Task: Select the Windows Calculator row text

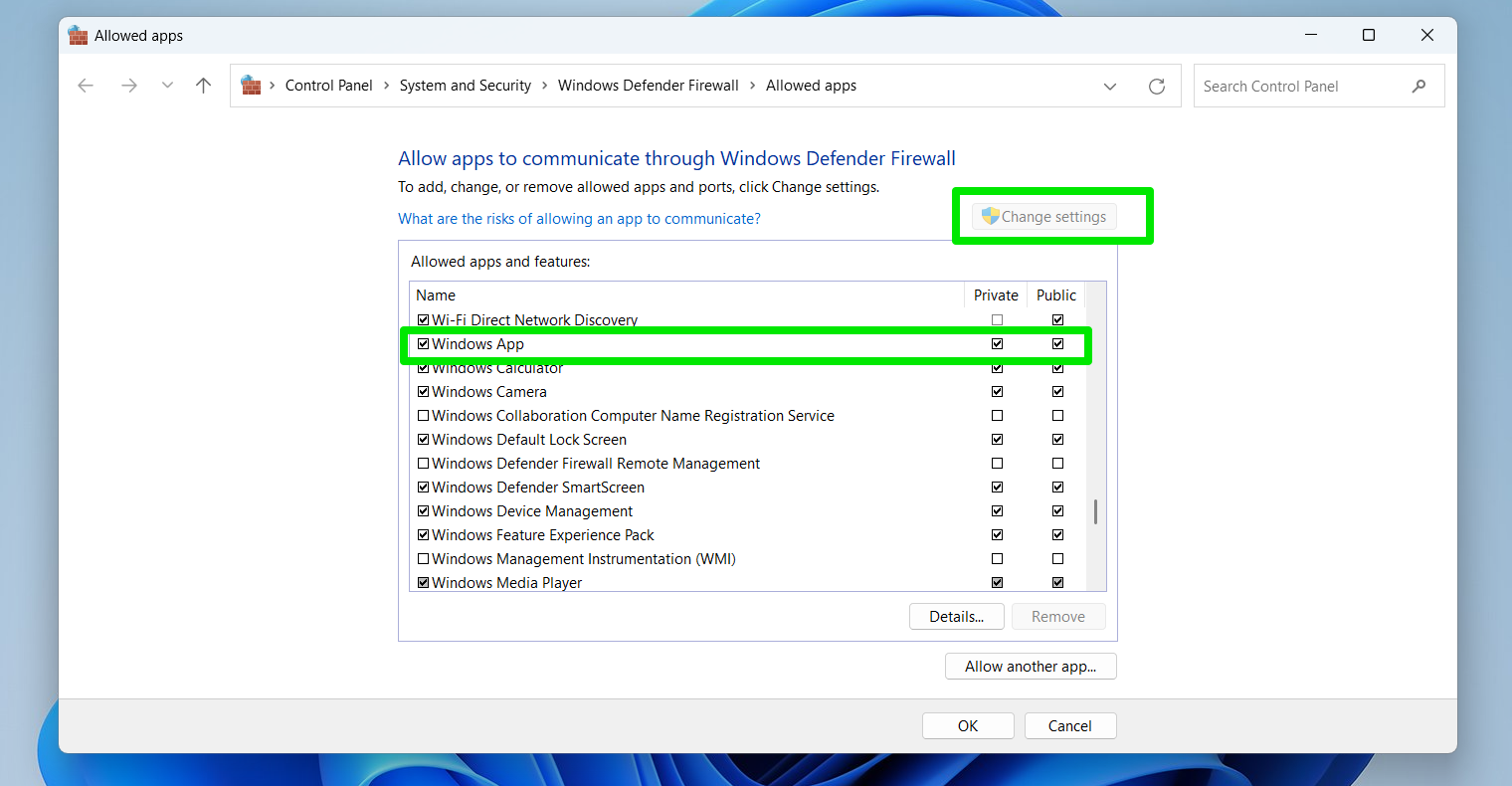Action: (x=497, y=368)
